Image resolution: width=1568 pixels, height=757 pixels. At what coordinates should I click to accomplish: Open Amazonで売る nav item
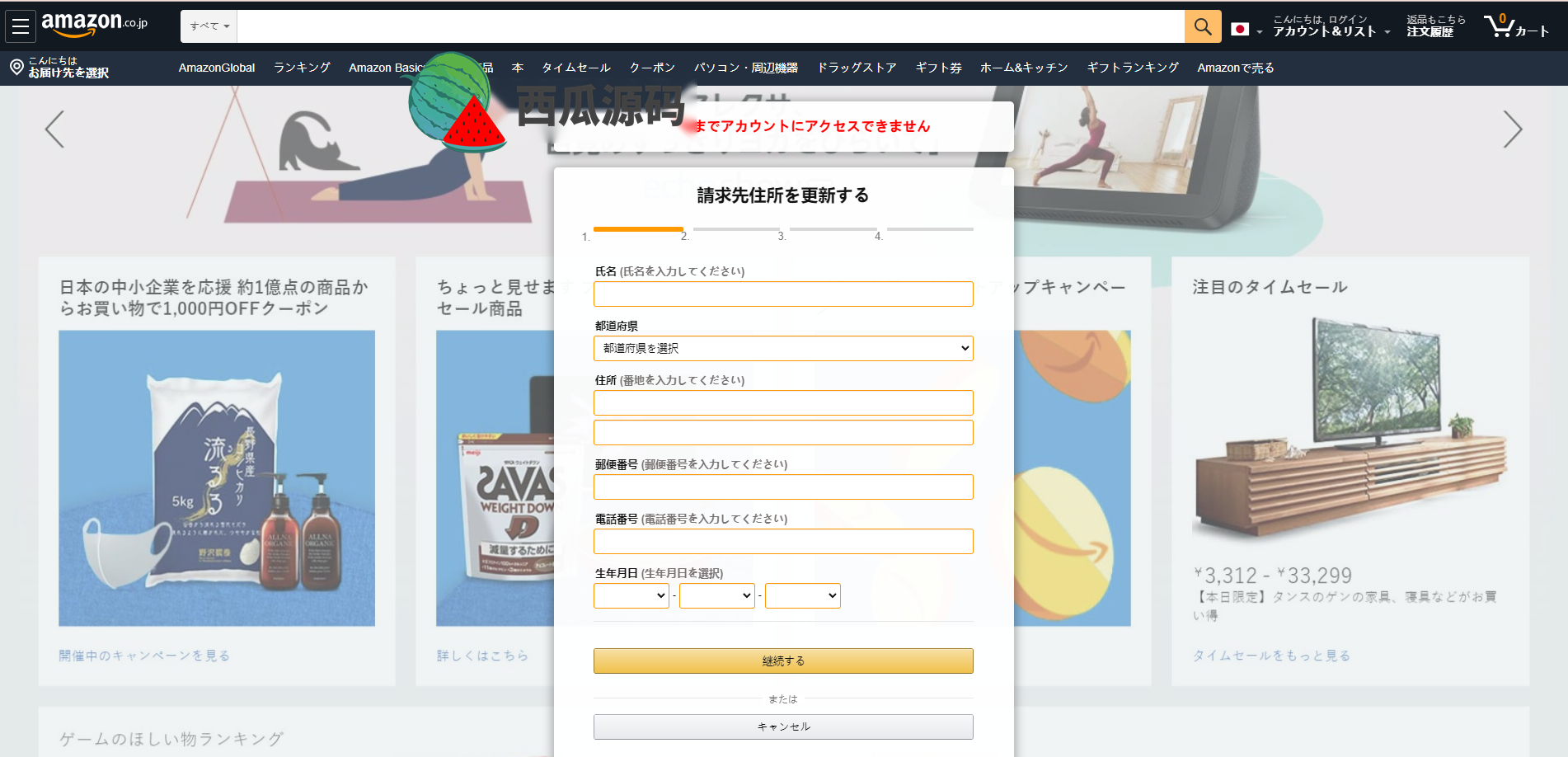pyautogui.click(x=1236, y=68)
